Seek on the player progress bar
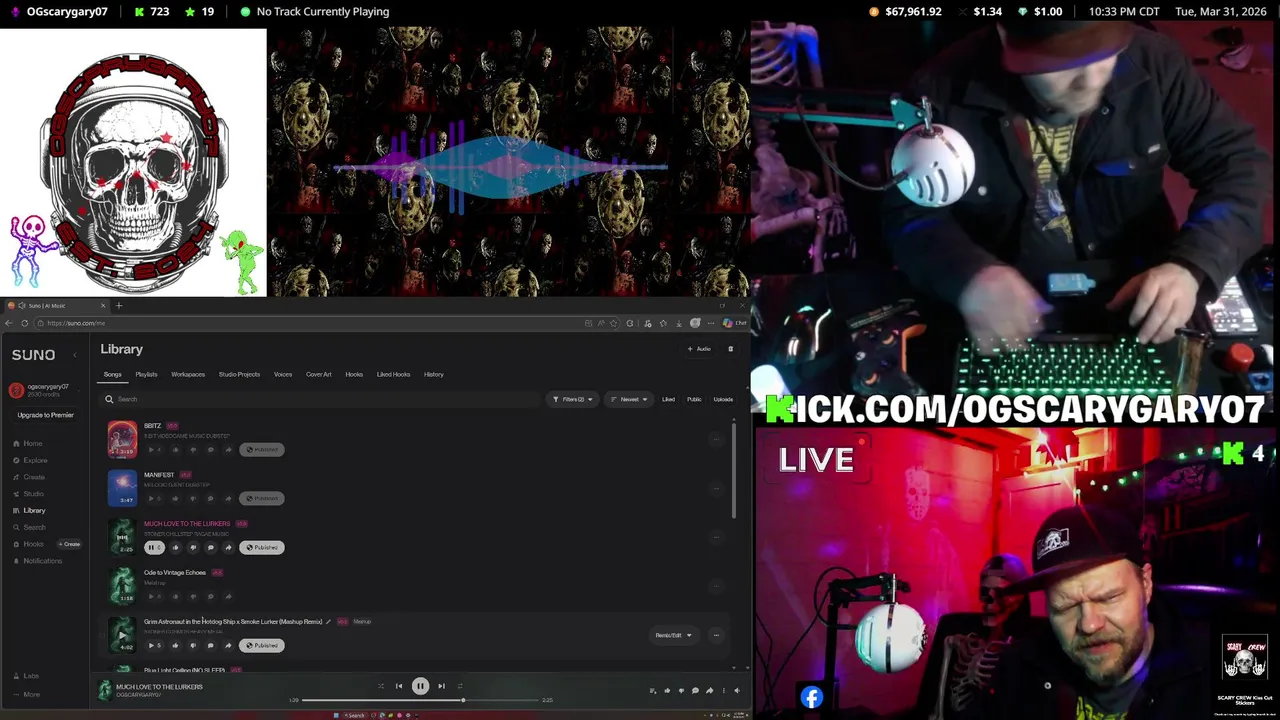 pyautogui.click(x=420, y=700)
